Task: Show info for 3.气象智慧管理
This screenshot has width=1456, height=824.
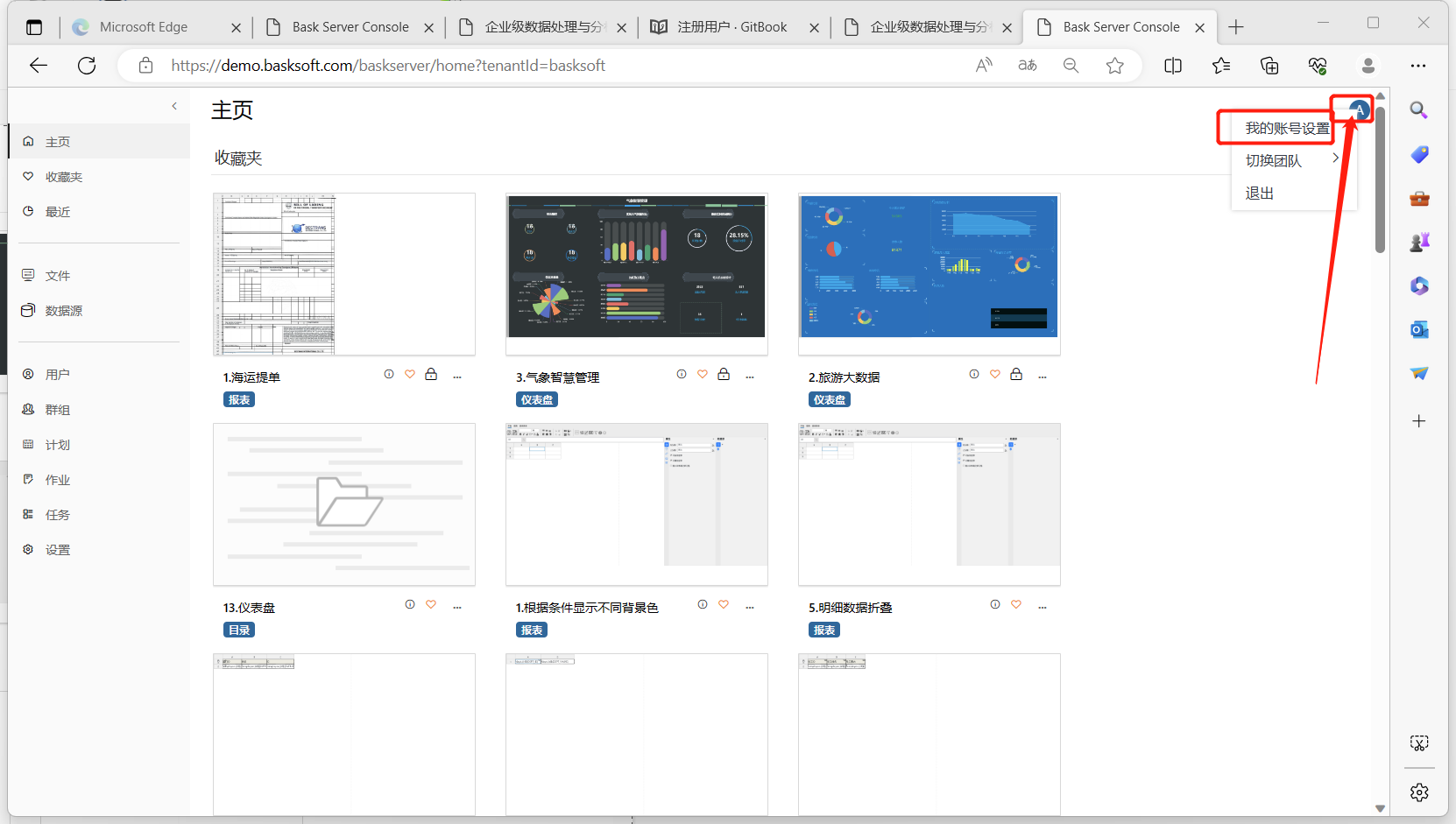Action: pyautogui.click(x=682, y=374)
